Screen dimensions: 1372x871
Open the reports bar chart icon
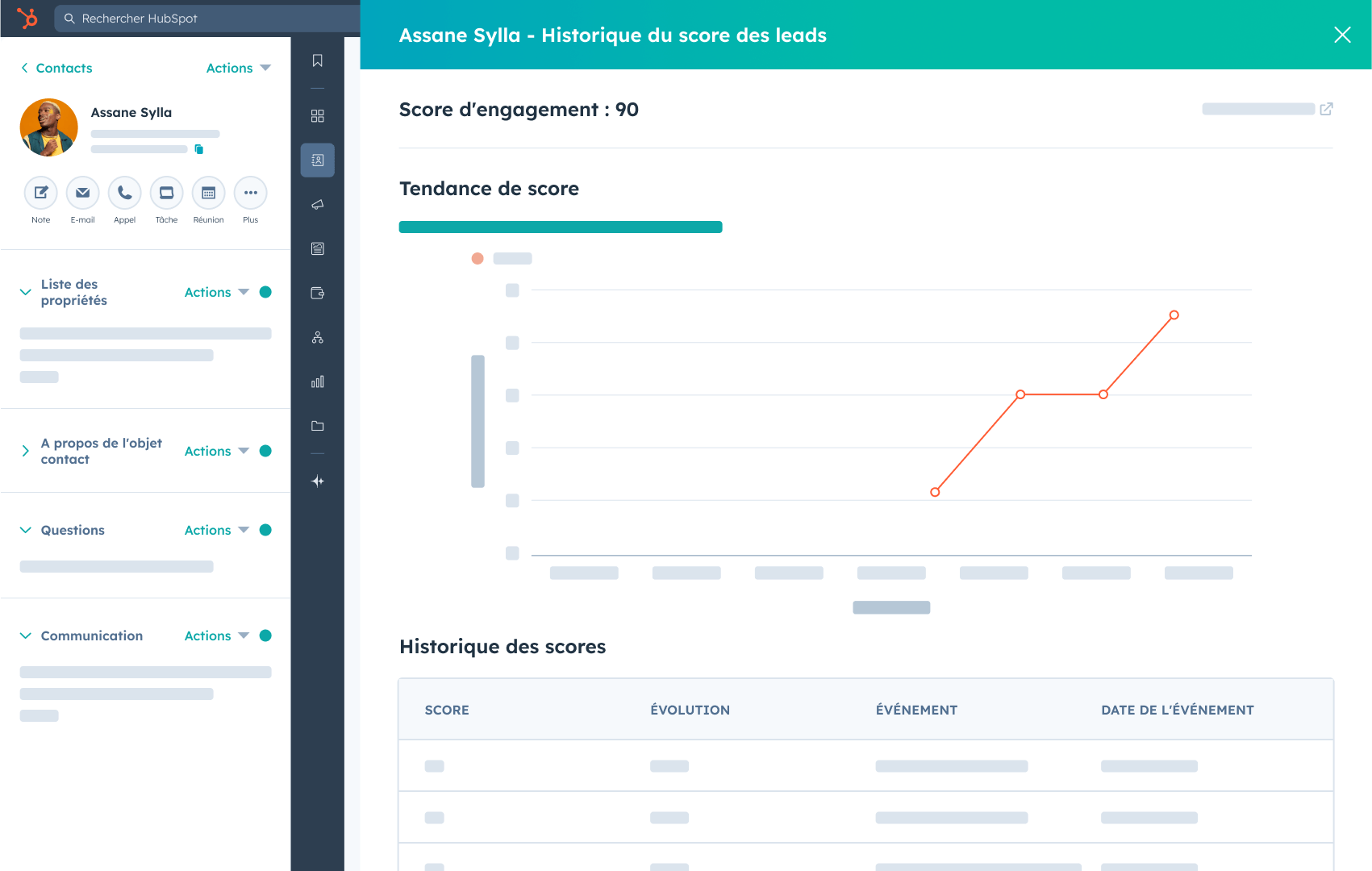[318, 381]
